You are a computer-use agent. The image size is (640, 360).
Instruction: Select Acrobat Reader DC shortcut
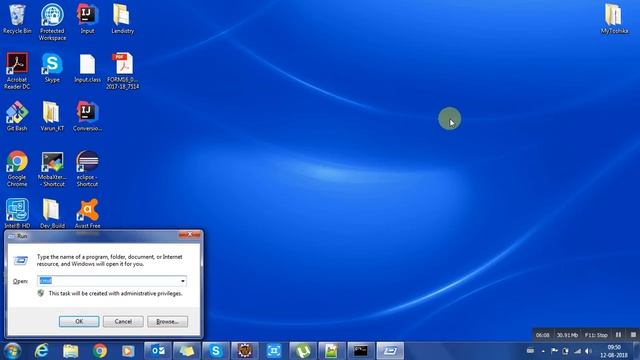click(x=17, y=71)
